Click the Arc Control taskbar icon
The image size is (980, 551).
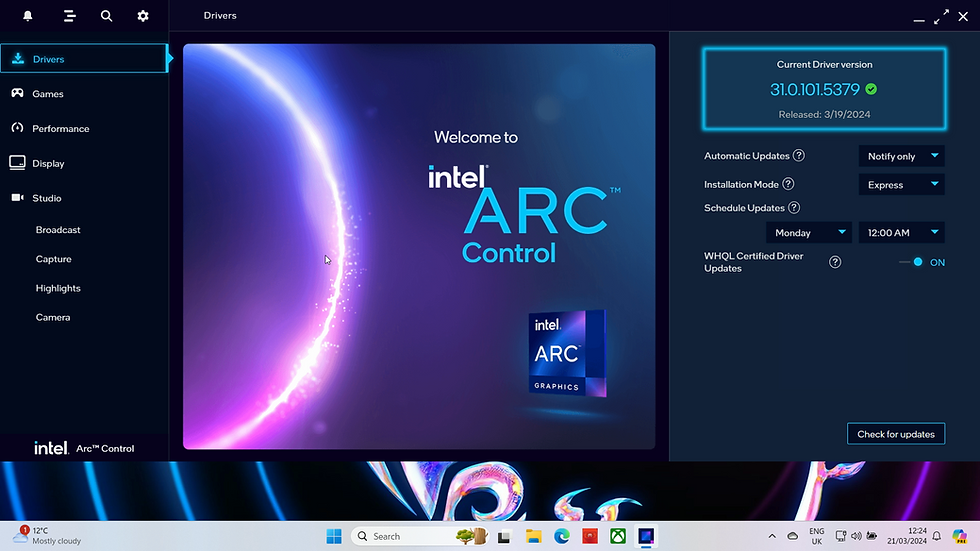pyautogui.click(x=646, y=536)
